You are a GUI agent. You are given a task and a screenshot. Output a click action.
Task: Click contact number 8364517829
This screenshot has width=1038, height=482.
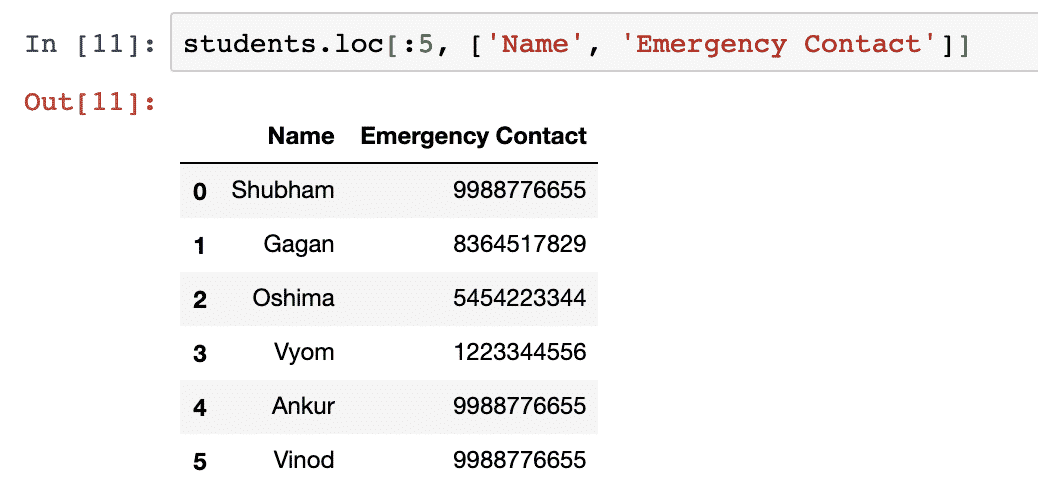click(520, 245)
